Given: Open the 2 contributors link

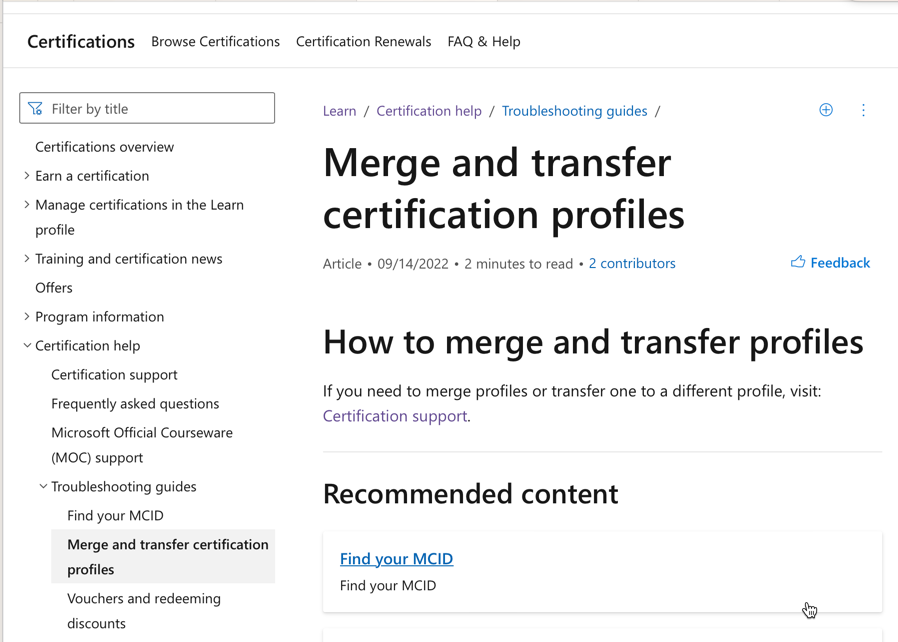Looking at the screenshot, I should point(632,263).
